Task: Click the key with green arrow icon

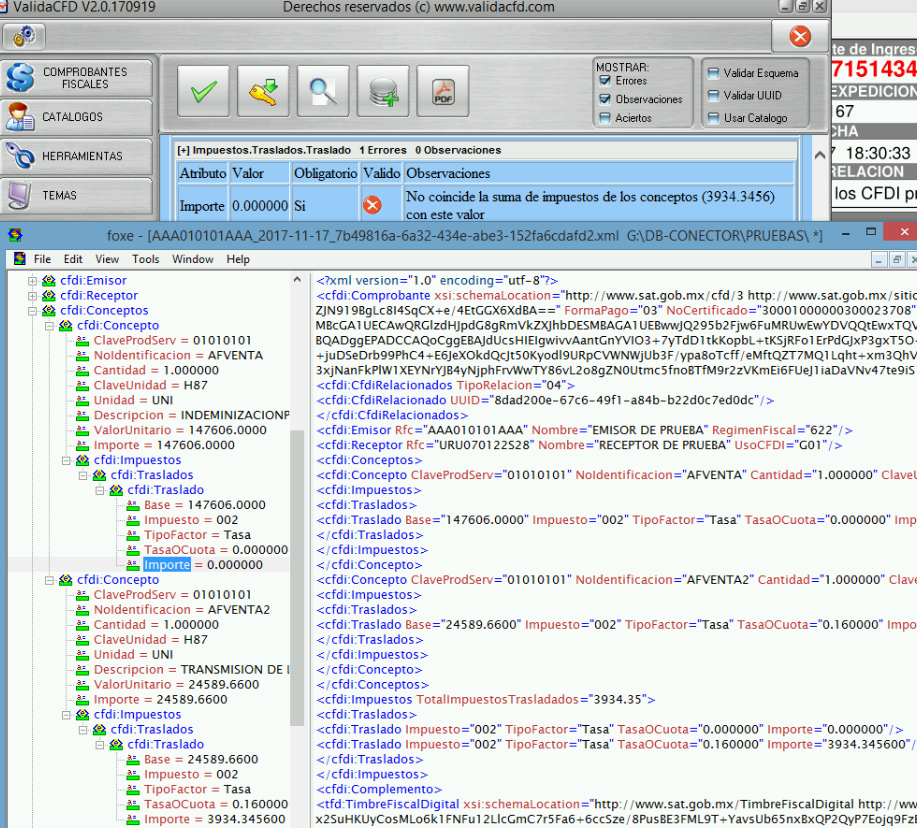Action: (263, 91)
